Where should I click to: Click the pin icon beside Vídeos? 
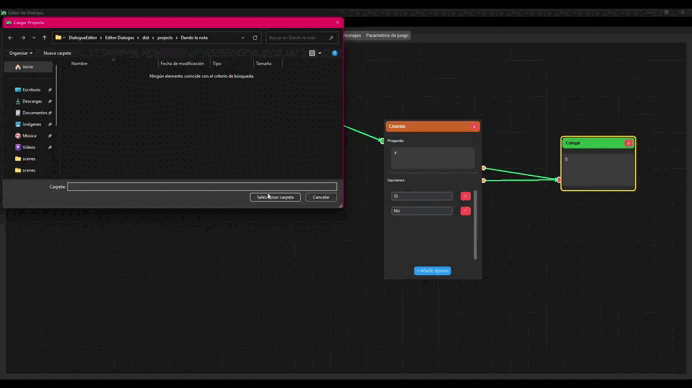[x=50, y=147]
